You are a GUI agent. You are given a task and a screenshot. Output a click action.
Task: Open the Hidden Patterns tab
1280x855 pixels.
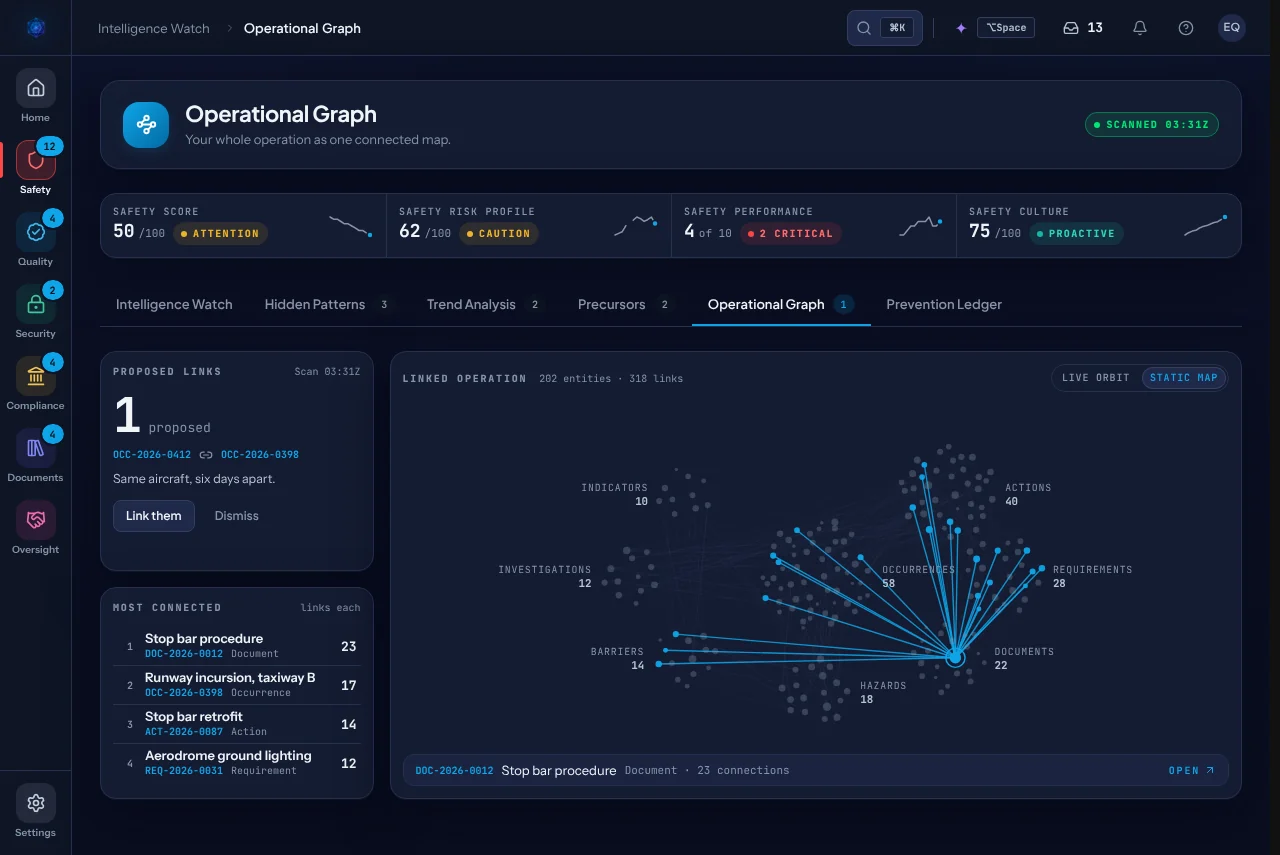(330, 305)
